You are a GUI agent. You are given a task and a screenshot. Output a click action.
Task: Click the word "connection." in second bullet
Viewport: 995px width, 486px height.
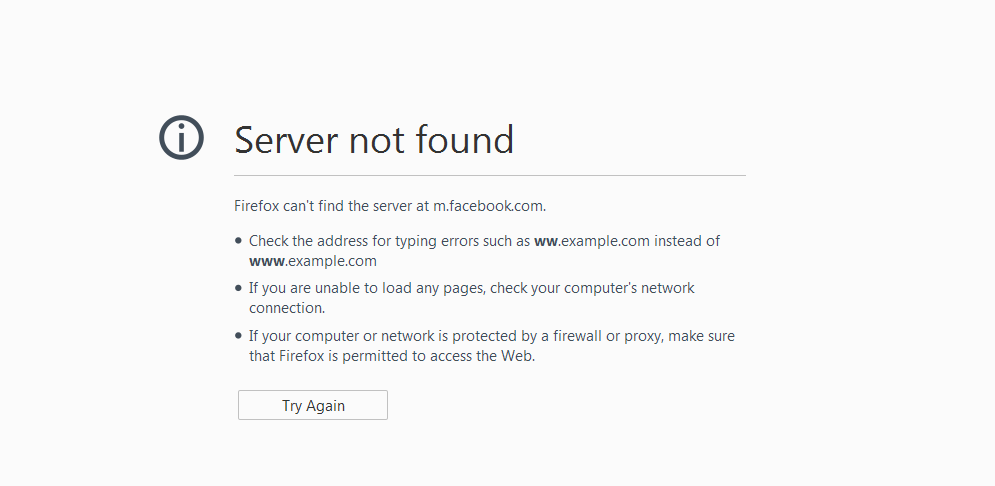click(287, 308)
